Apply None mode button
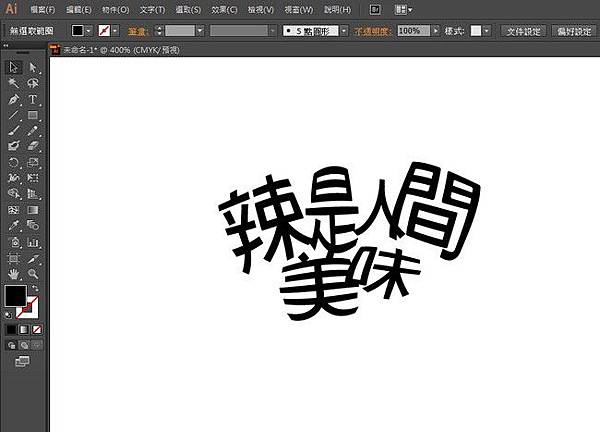Screen dimensions: 600x432 pyautogui.click(x=37, y=329)
